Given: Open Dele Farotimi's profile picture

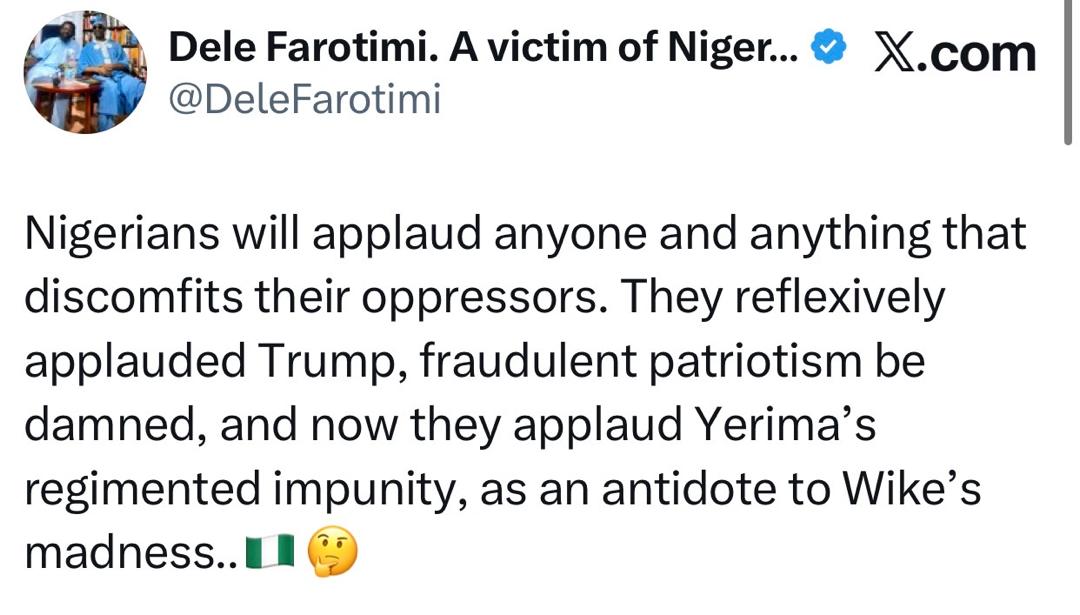Looking at the screenshot, I should (85, 71).
